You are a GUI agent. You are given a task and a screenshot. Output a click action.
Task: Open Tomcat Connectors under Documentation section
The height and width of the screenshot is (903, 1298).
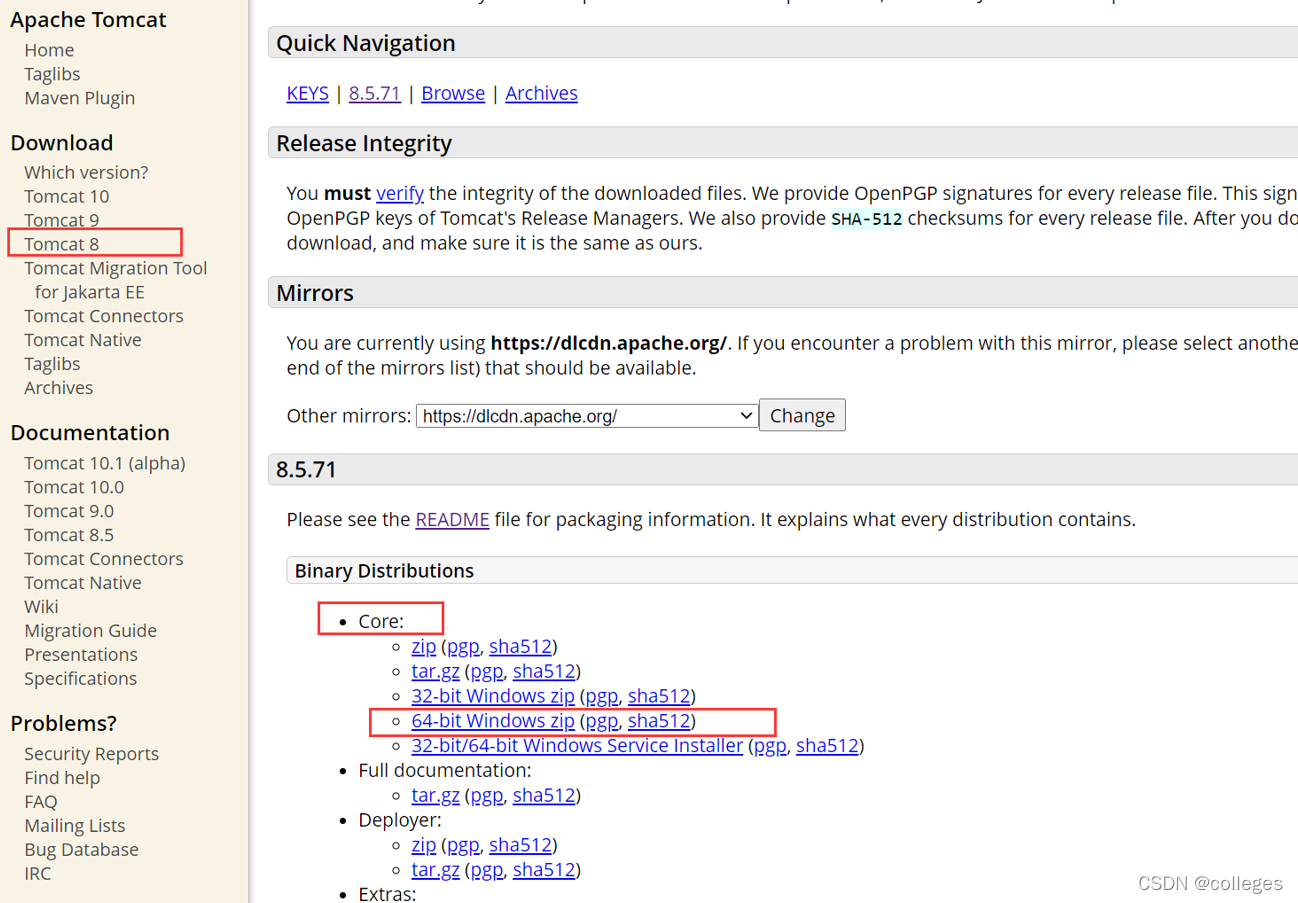104,559
